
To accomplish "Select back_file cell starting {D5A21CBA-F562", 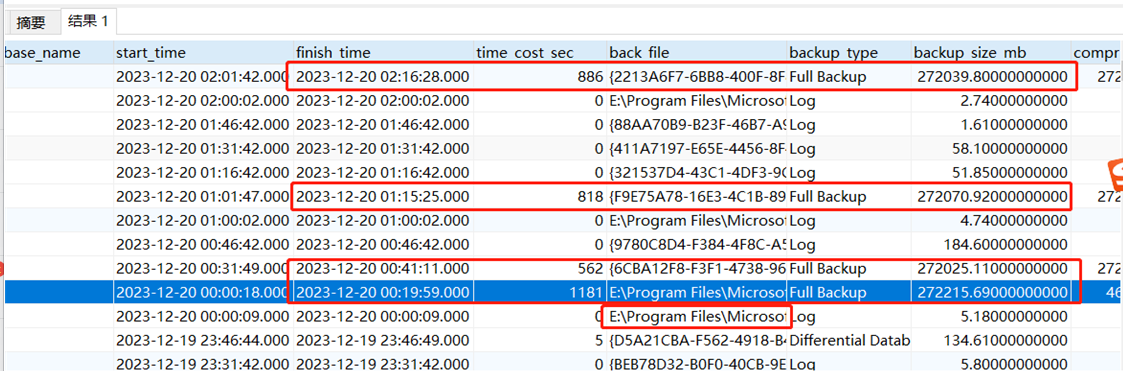I will (x=697, y=340).
